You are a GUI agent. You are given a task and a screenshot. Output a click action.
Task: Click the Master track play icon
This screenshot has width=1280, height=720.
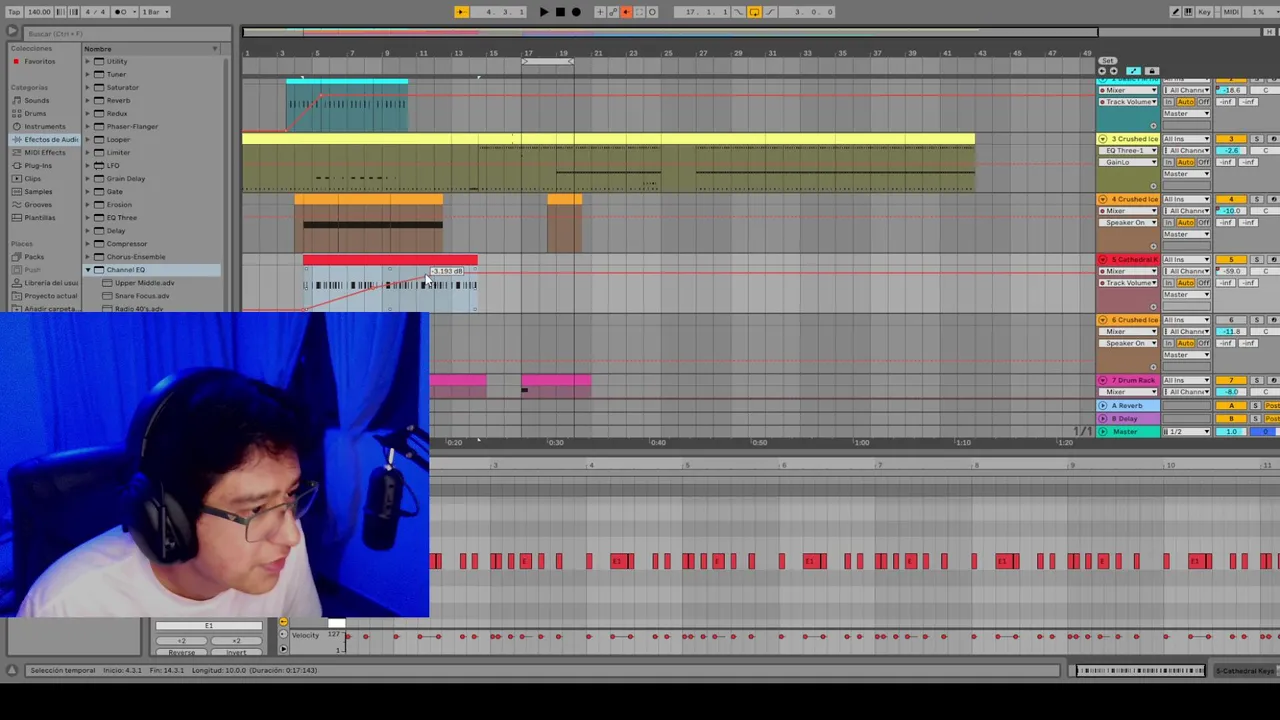coord(1103,432)
